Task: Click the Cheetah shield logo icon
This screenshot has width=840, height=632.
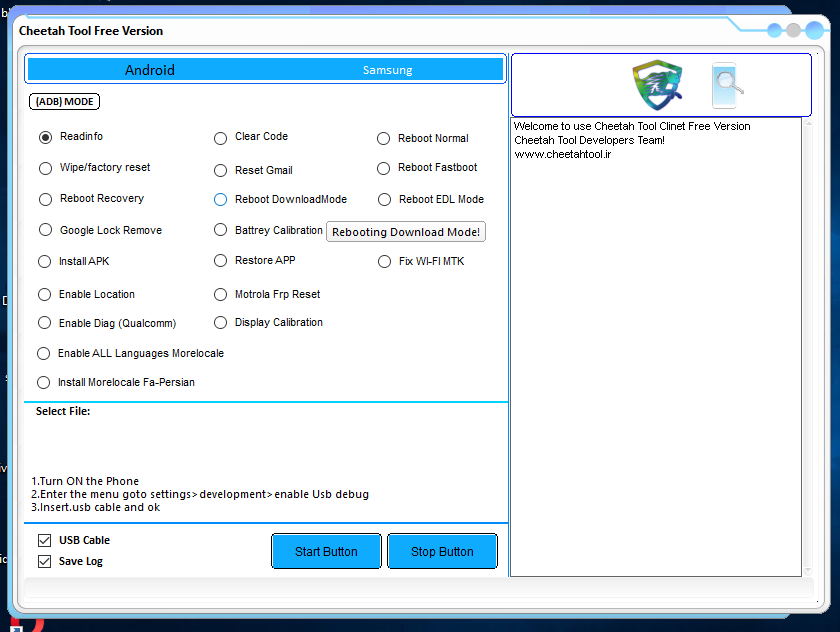Action: 657,85
